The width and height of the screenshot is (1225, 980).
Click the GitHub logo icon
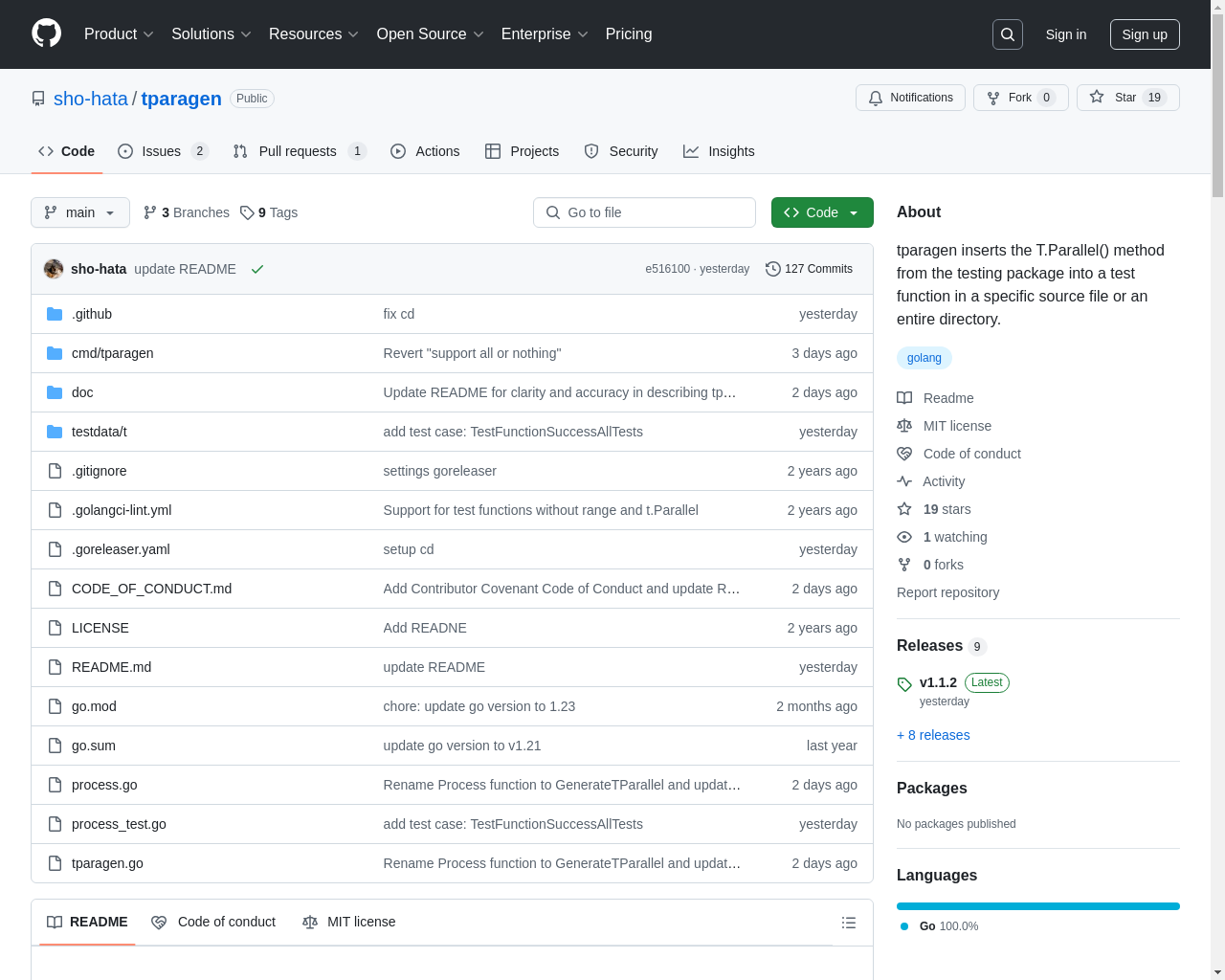tap(46, 33)
